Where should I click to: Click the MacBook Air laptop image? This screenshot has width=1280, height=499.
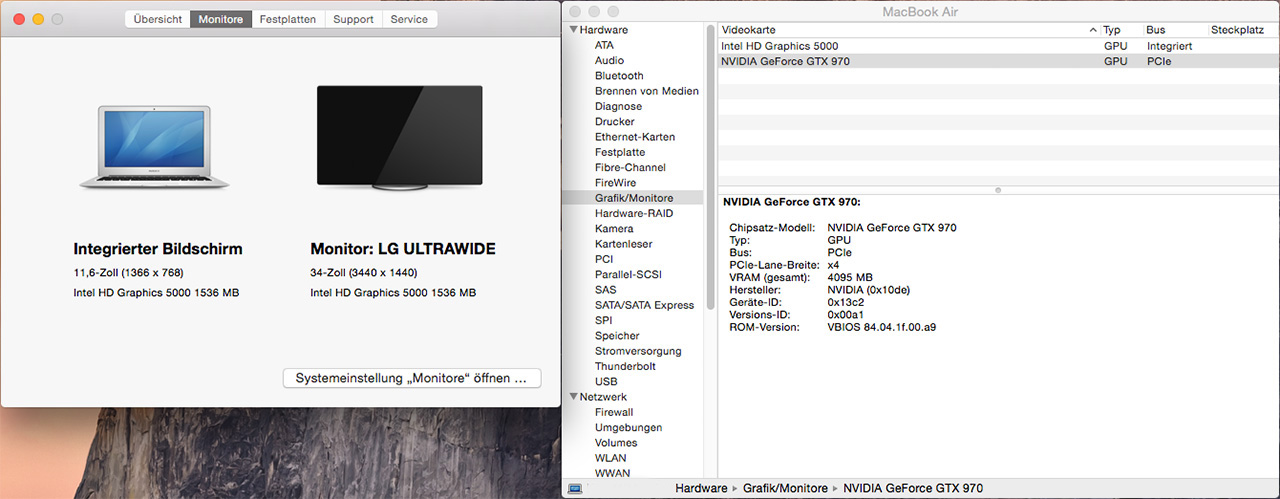point(155,146)
